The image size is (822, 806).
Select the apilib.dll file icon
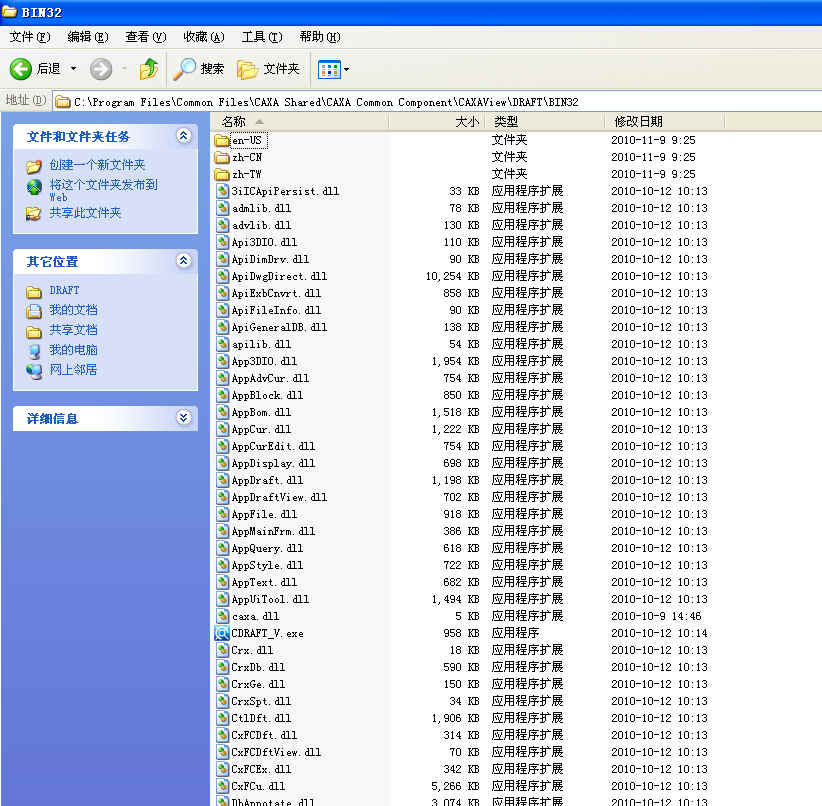(x=223, y=345)
